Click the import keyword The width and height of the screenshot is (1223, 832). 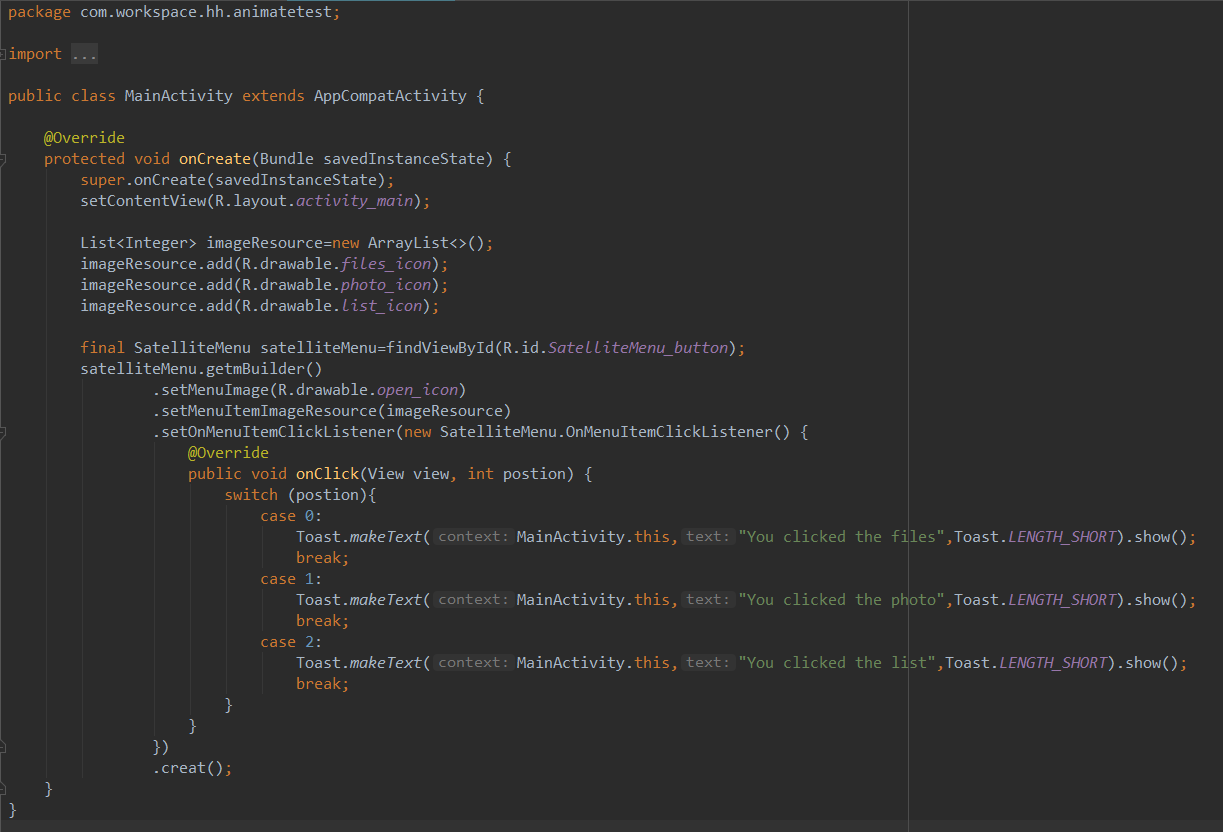click(x=35, y=54)
